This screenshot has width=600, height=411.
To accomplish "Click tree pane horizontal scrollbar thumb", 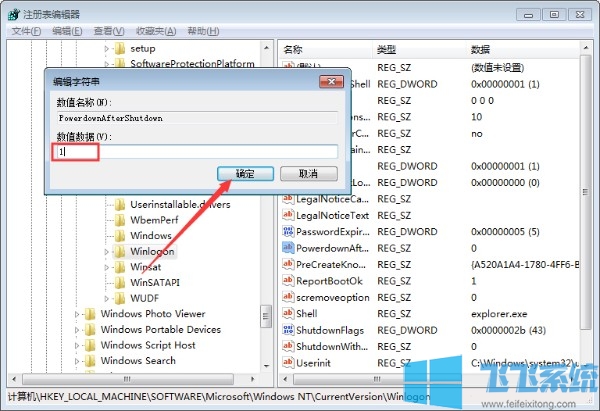I will (x=128, y=379).
